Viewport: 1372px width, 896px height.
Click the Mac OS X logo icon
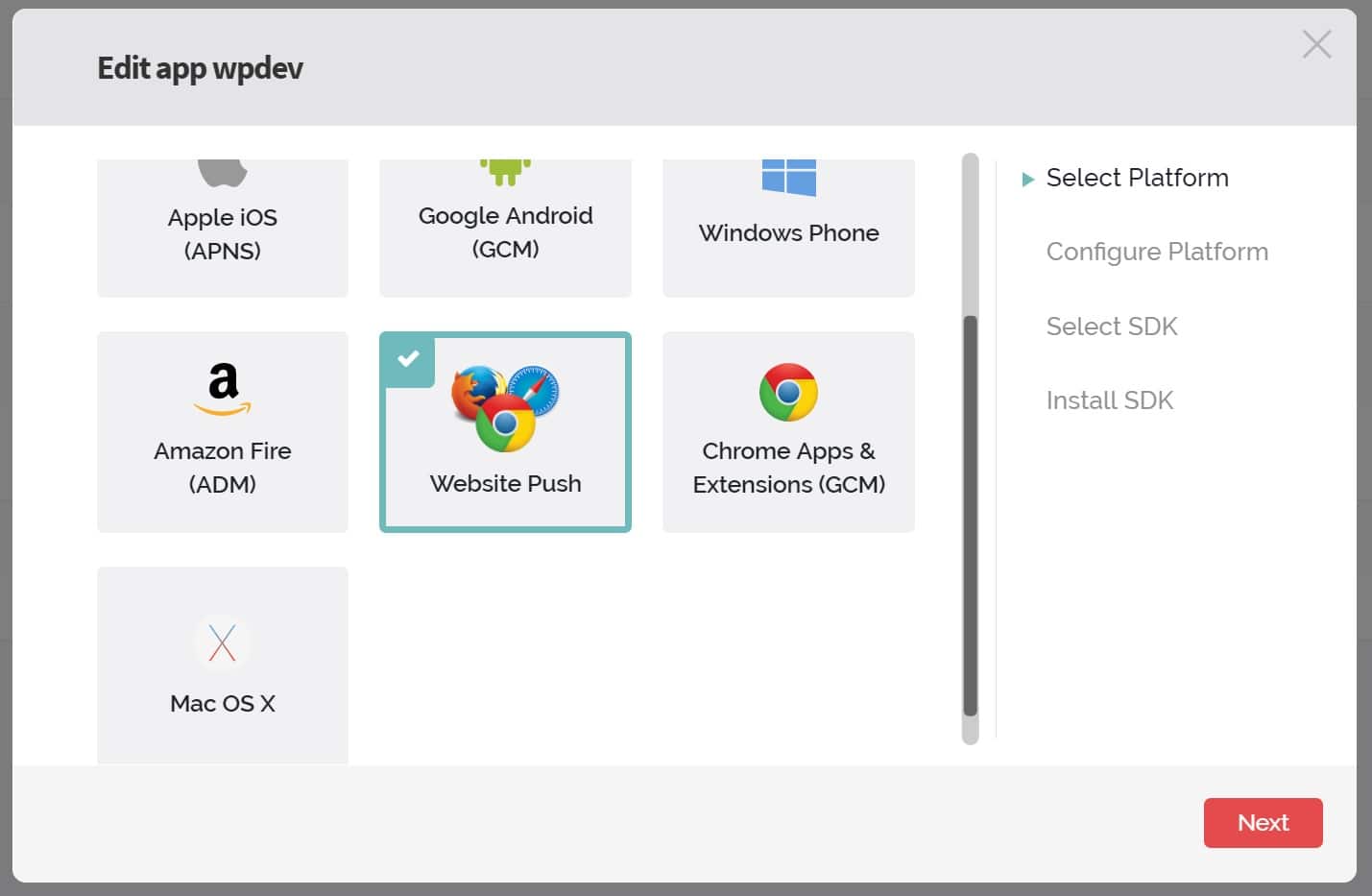223,643
